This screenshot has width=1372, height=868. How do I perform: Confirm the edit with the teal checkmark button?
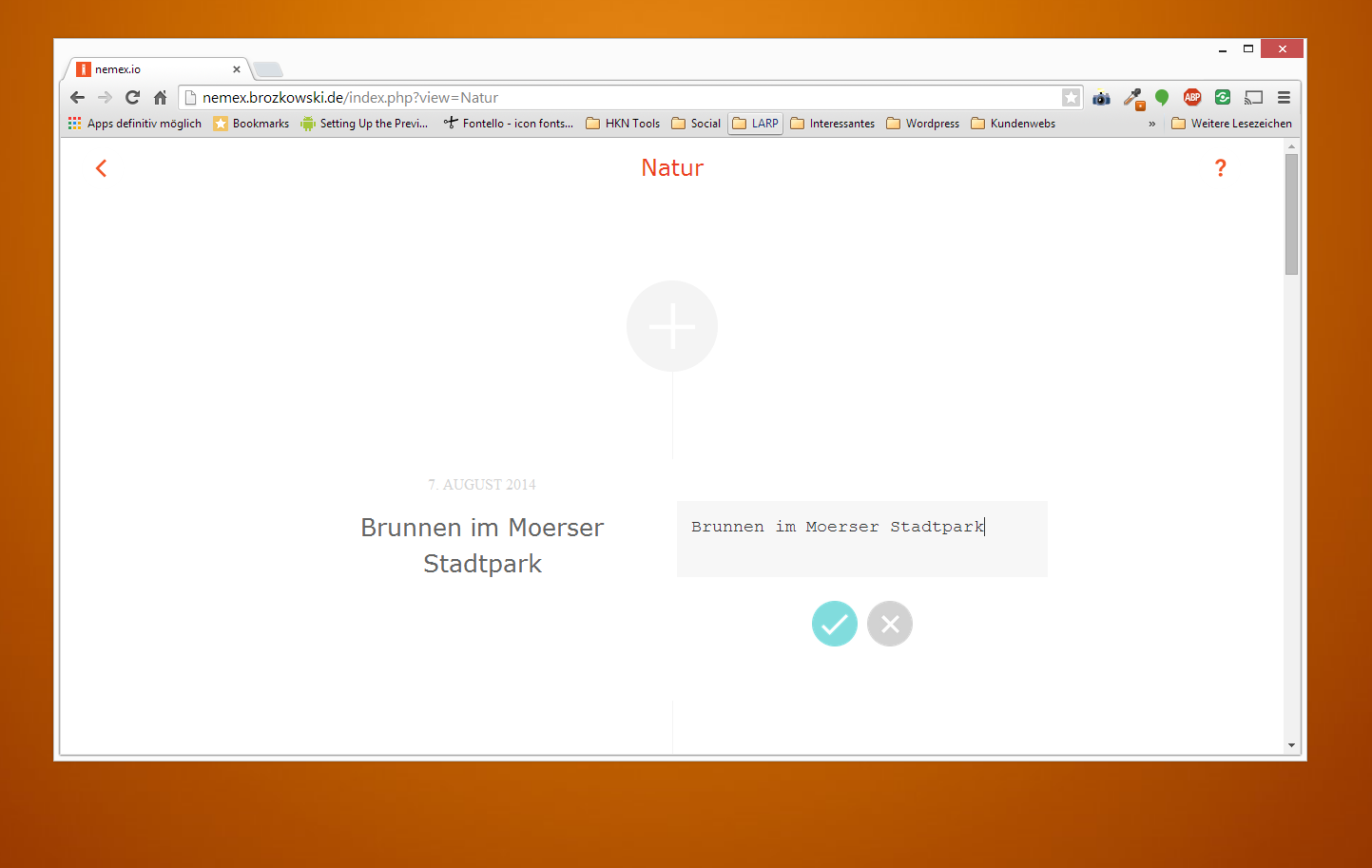point(835,624)
